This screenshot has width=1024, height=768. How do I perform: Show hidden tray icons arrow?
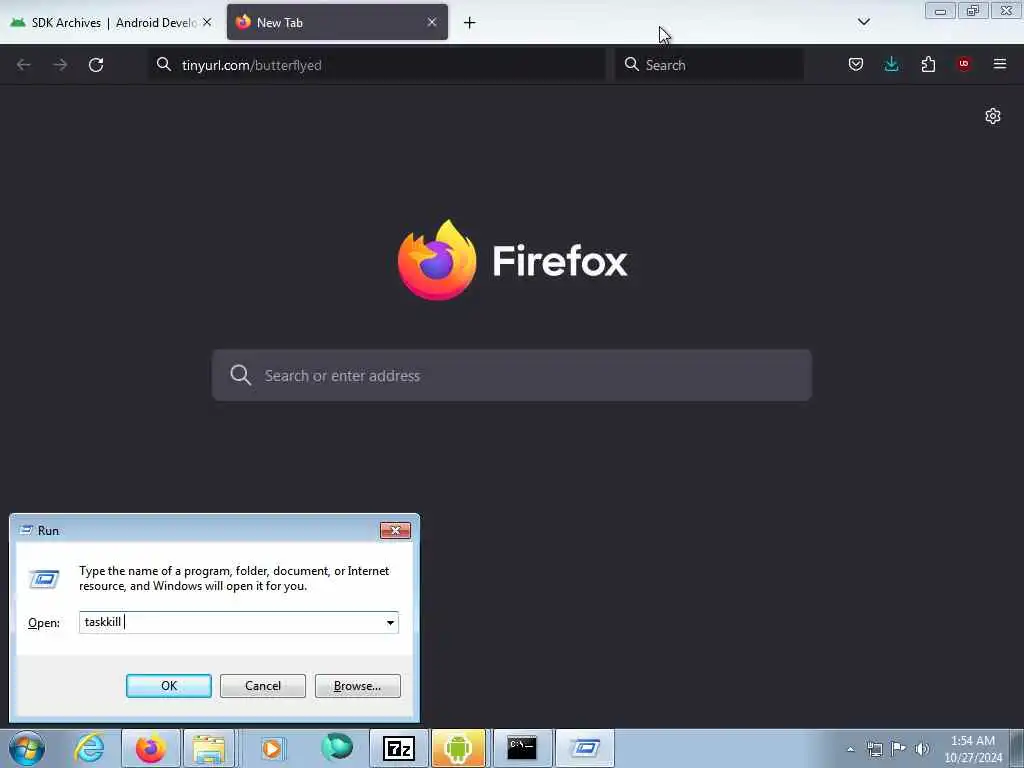pyautogui.click(x=850, y=749)
